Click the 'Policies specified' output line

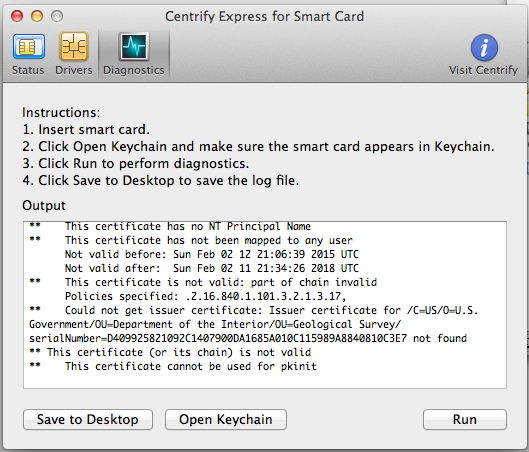pyautogui.click(x=205, y=296)
